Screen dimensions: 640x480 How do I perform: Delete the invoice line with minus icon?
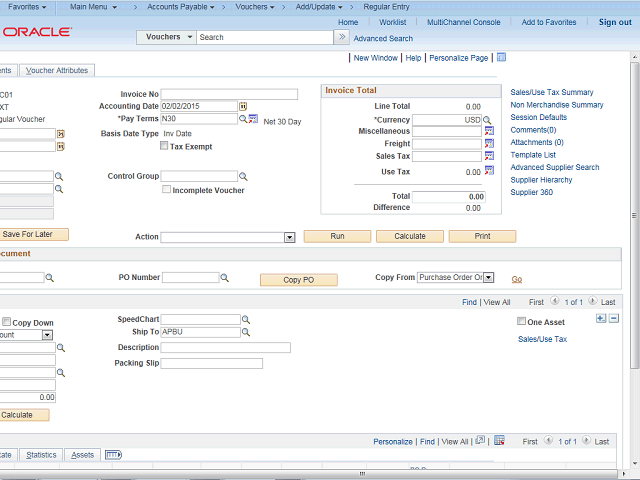[614, 319]
